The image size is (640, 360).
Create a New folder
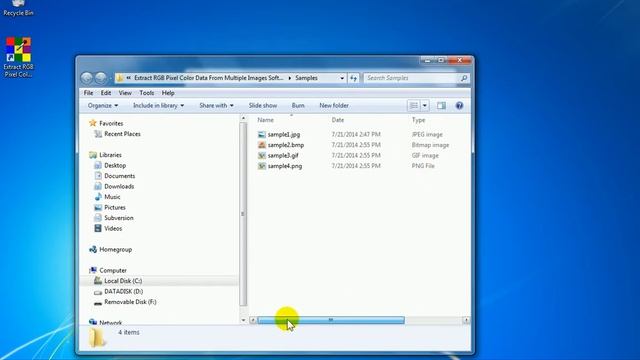click(x=334, y=106)
